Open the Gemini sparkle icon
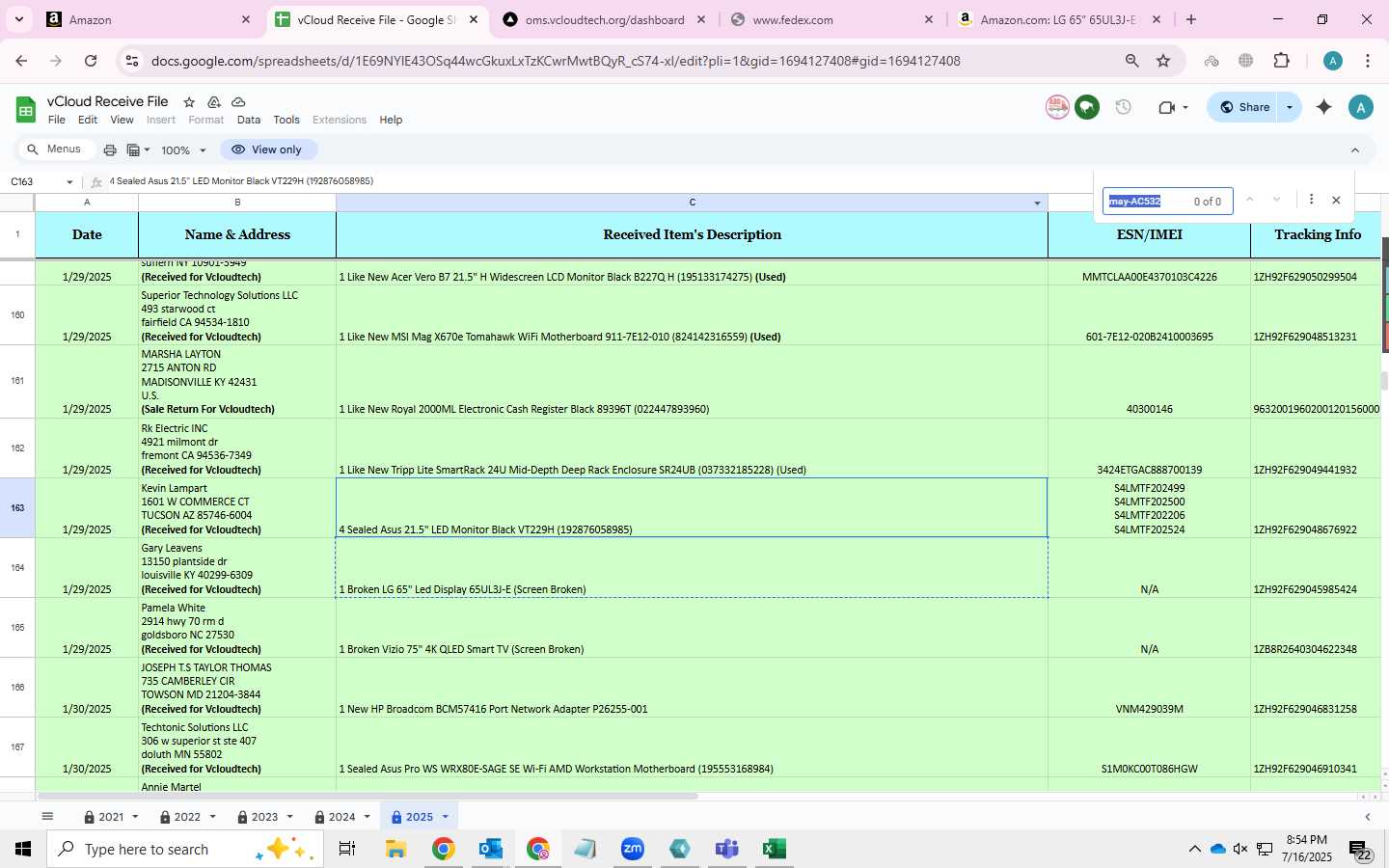This screenshot has width=1389, height=868. click(x=1323, y=107)
